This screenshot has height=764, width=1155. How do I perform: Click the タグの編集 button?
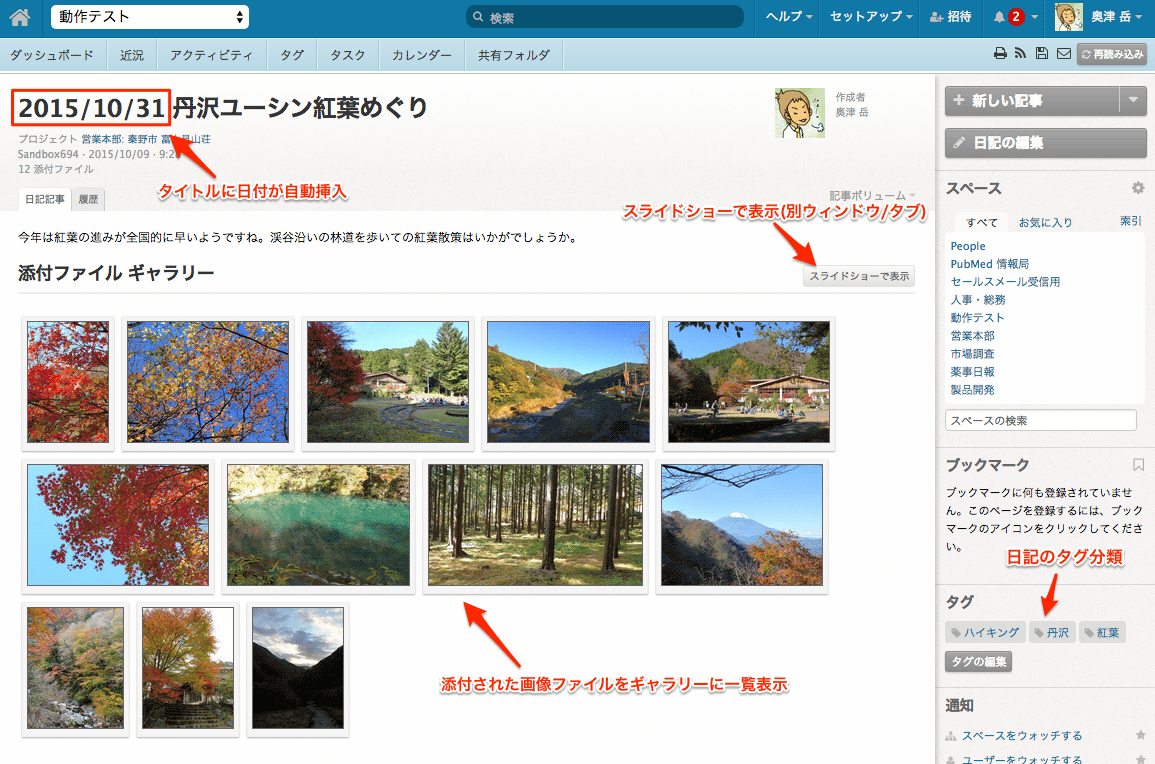[978, 662]
